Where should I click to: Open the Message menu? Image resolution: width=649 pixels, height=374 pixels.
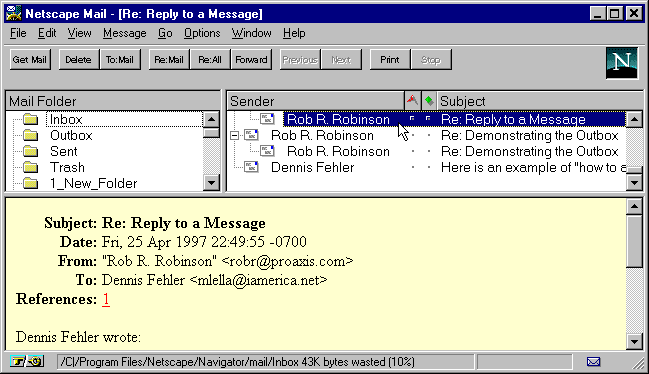125,33
